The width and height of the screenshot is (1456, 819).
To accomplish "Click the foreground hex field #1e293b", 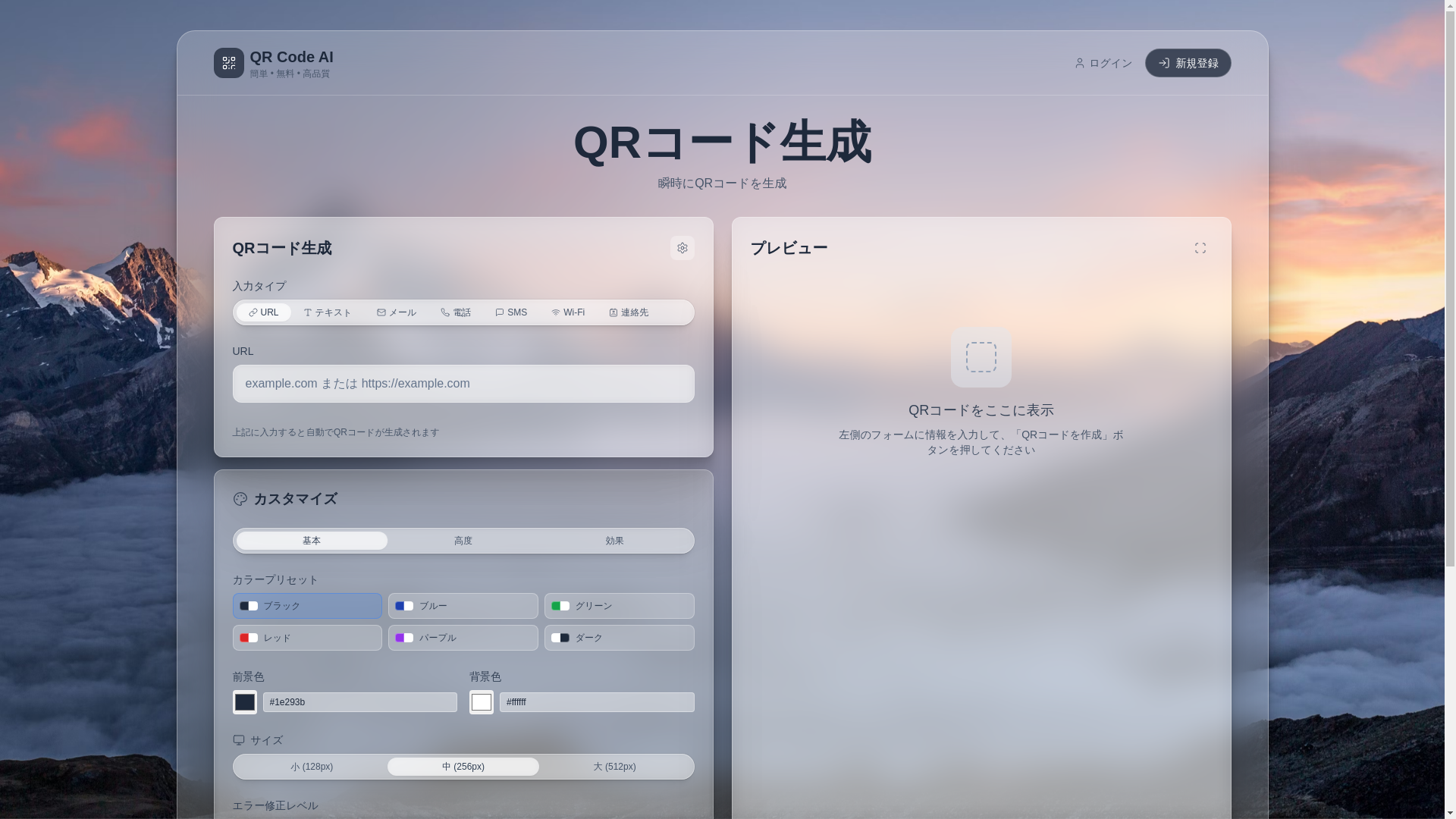I will [x=360, y=702].
